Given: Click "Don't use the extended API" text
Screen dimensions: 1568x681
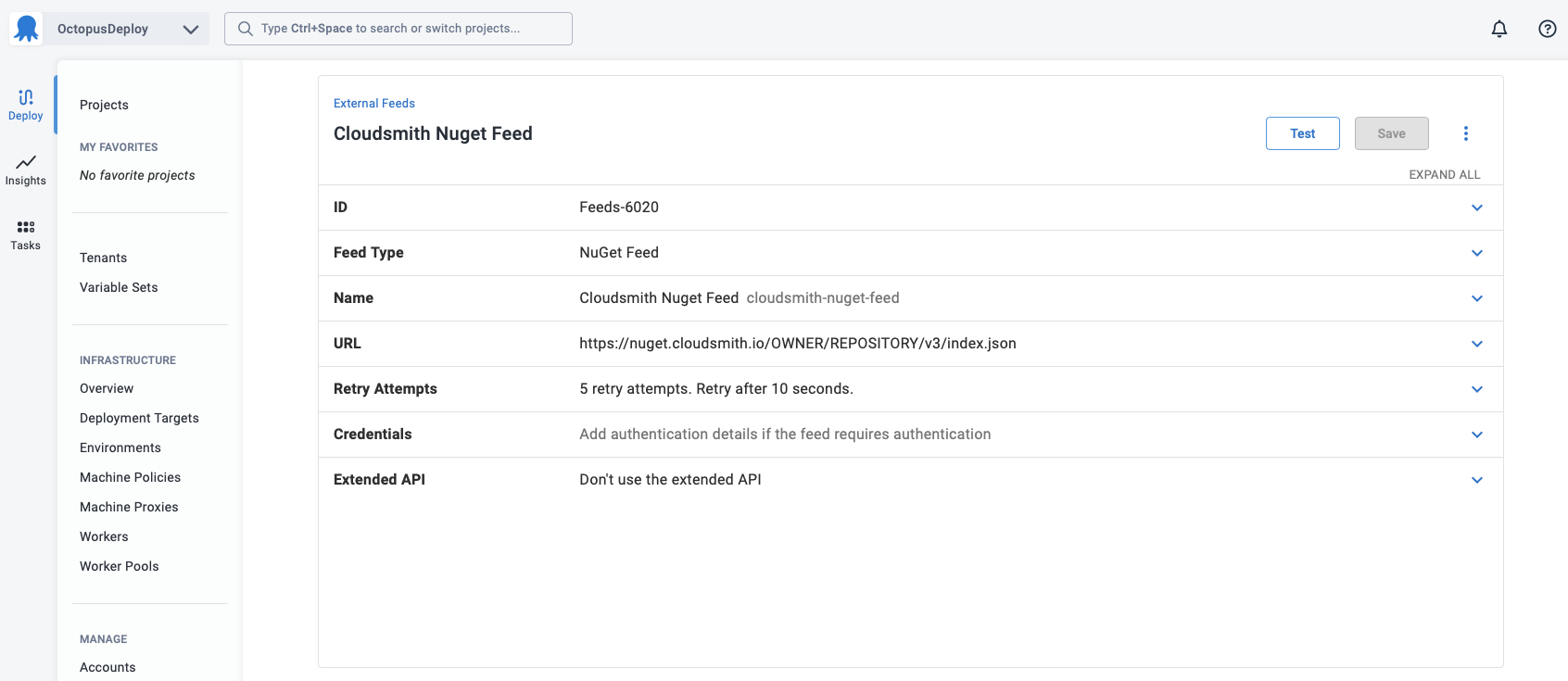Looking at the screenshot, I should click(670, 480).
